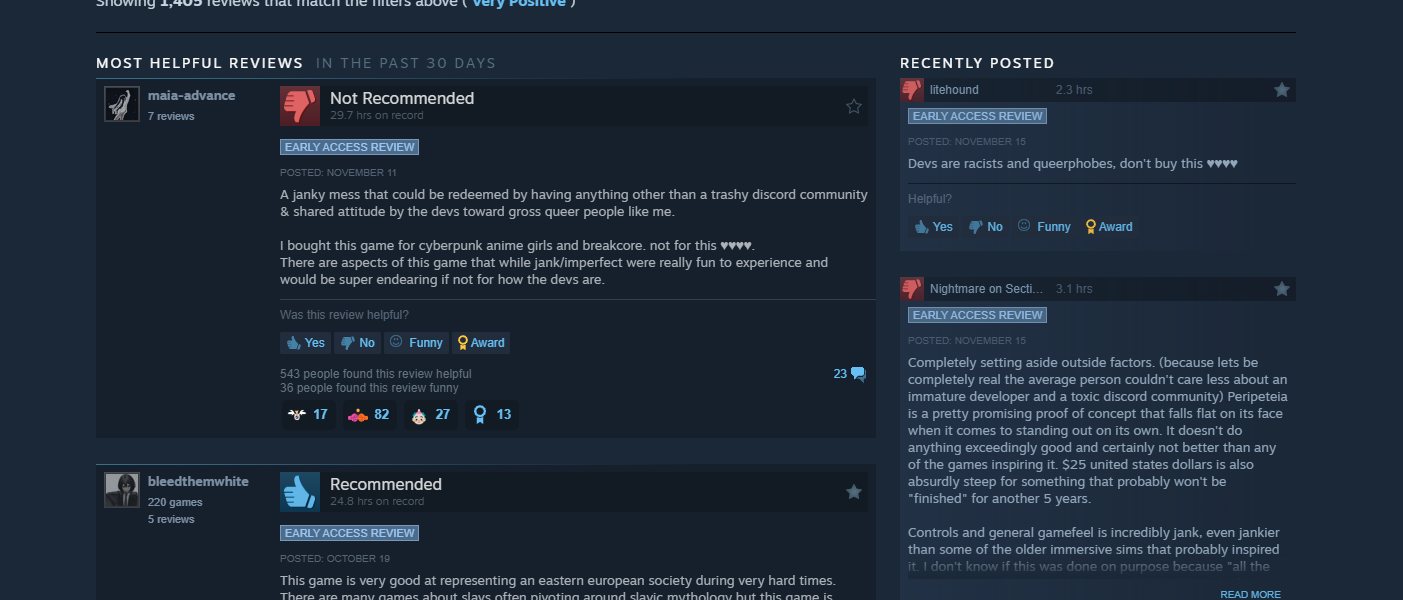Viewport: 1403px width, 600px height.
Task: Vote Yes on litehound's recent review
Action: pyautogui.click(x=933, y=227)
